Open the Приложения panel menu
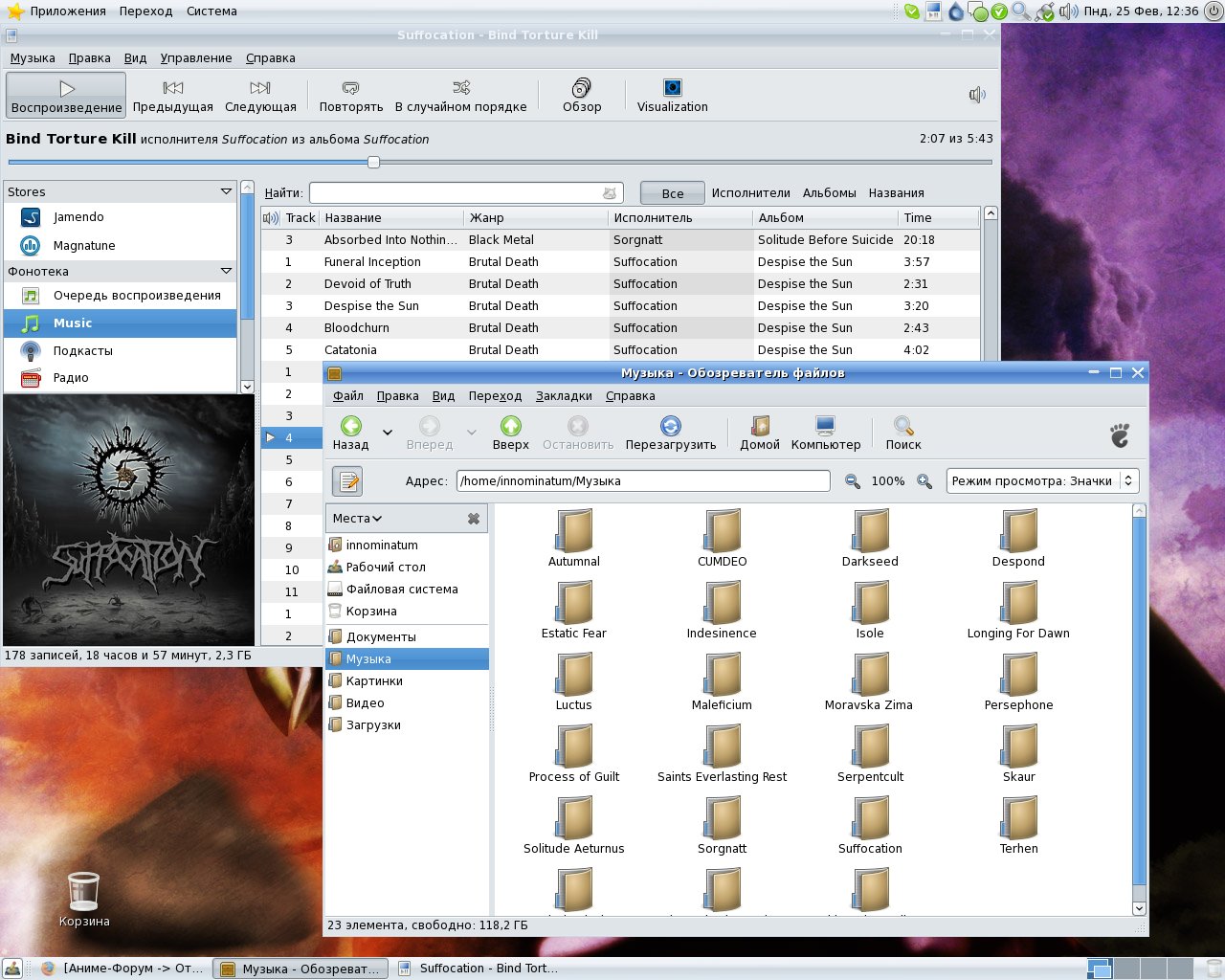 point(56,11)
